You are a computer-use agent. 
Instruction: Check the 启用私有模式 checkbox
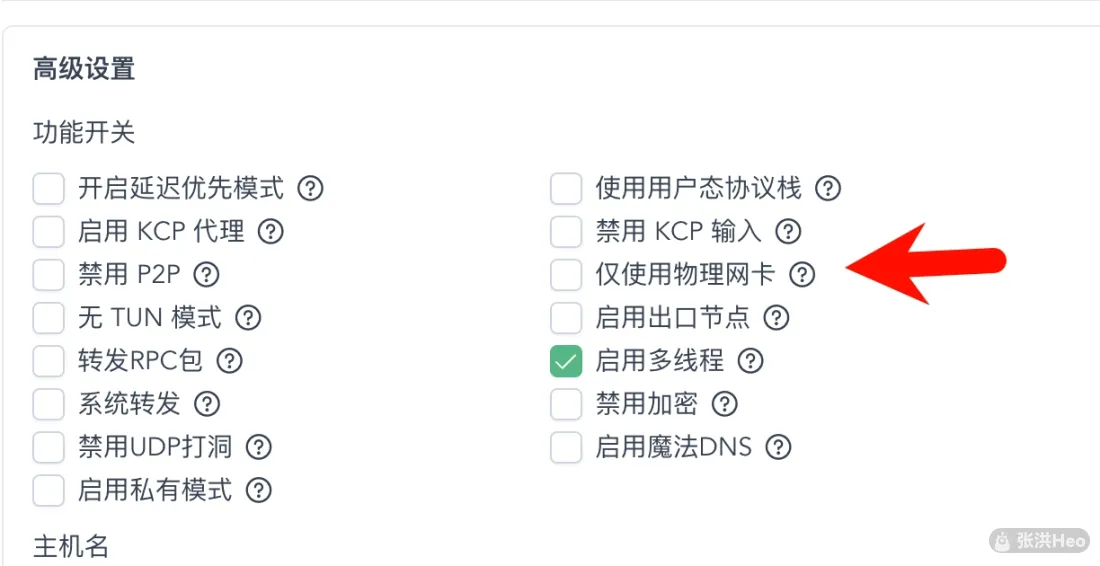coord(48,491)
